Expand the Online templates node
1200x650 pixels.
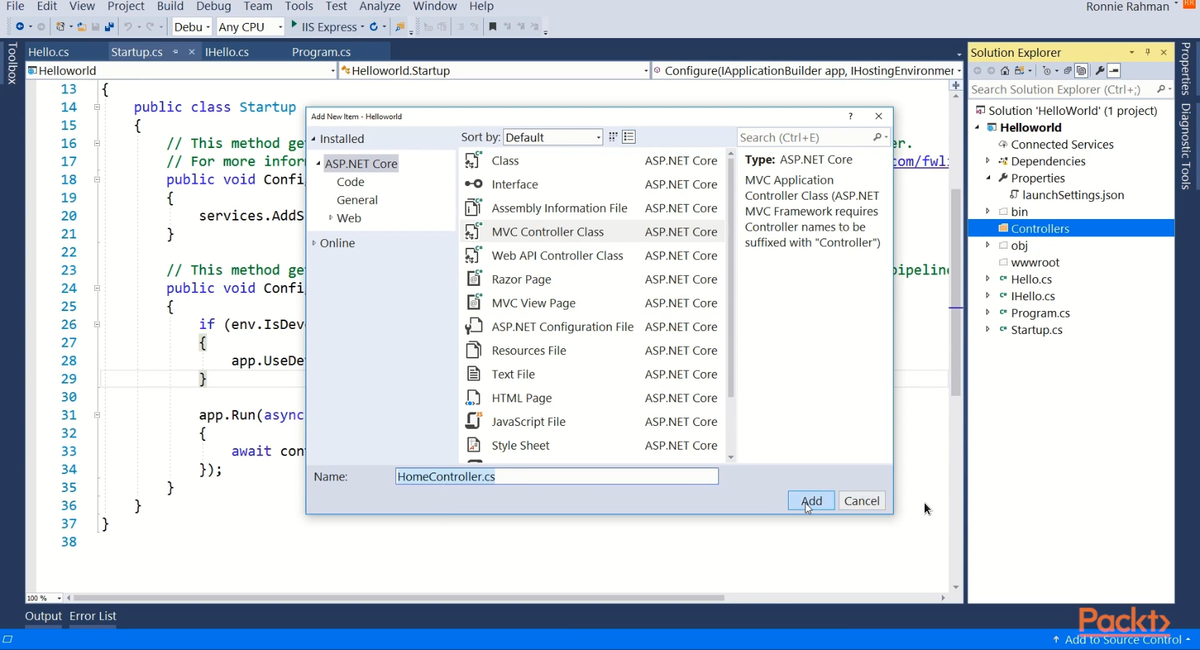tap(313, 243)
